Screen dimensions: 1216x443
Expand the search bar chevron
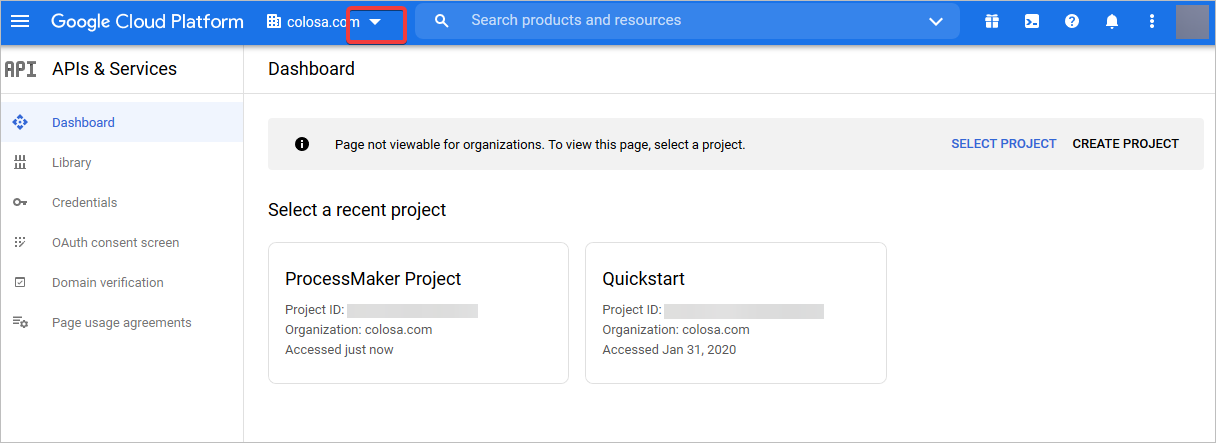point(936,21)
